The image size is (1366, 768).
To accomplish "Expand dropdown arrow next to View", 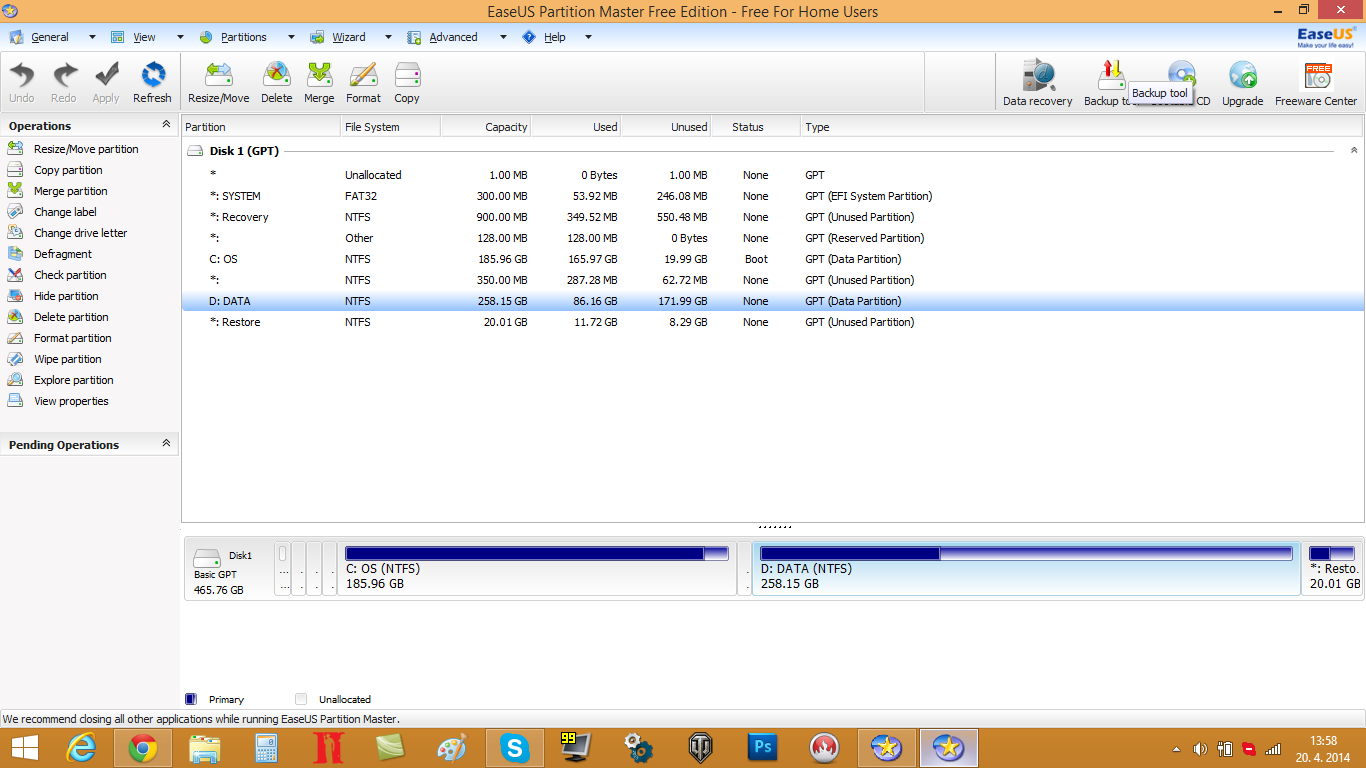I will pyautogui.click(x=180, y=37).
